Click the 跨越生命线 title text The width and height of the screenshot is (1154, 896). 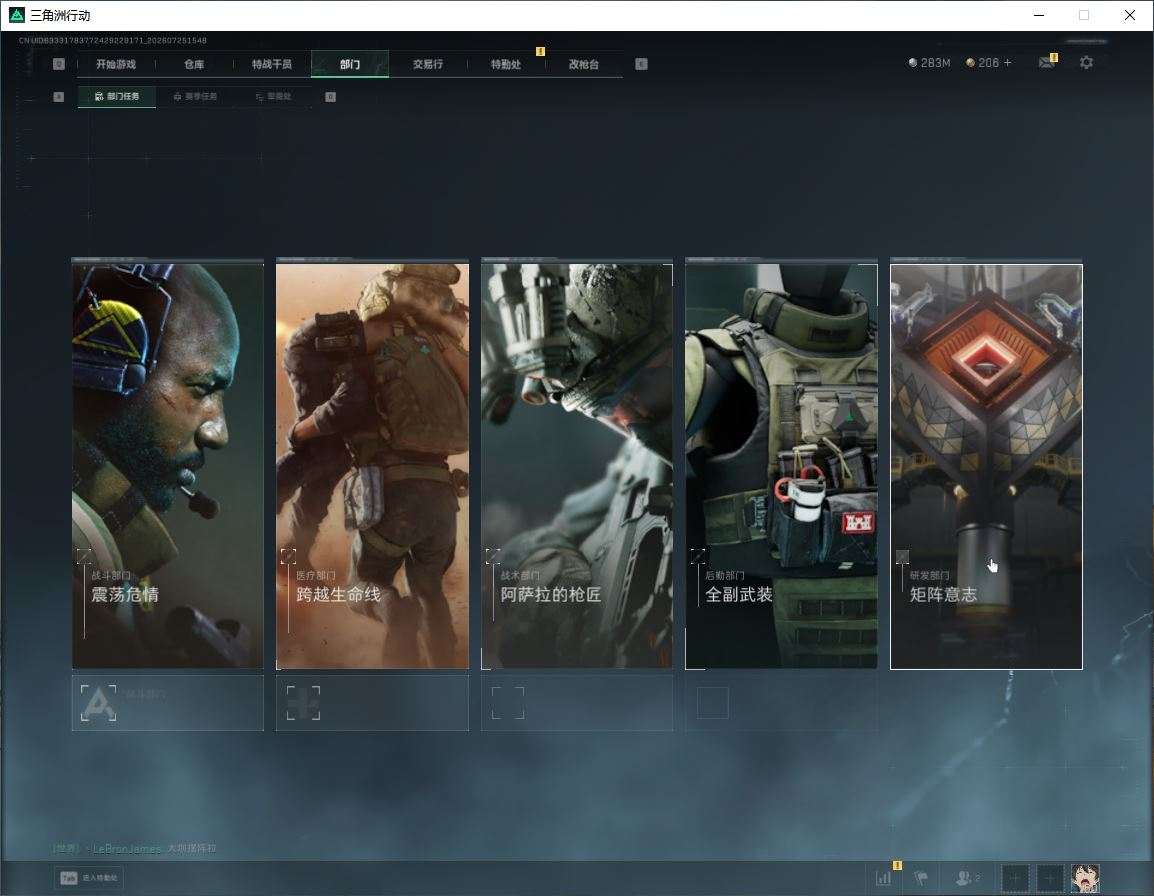pyautogui.click(x=339, y=595)
